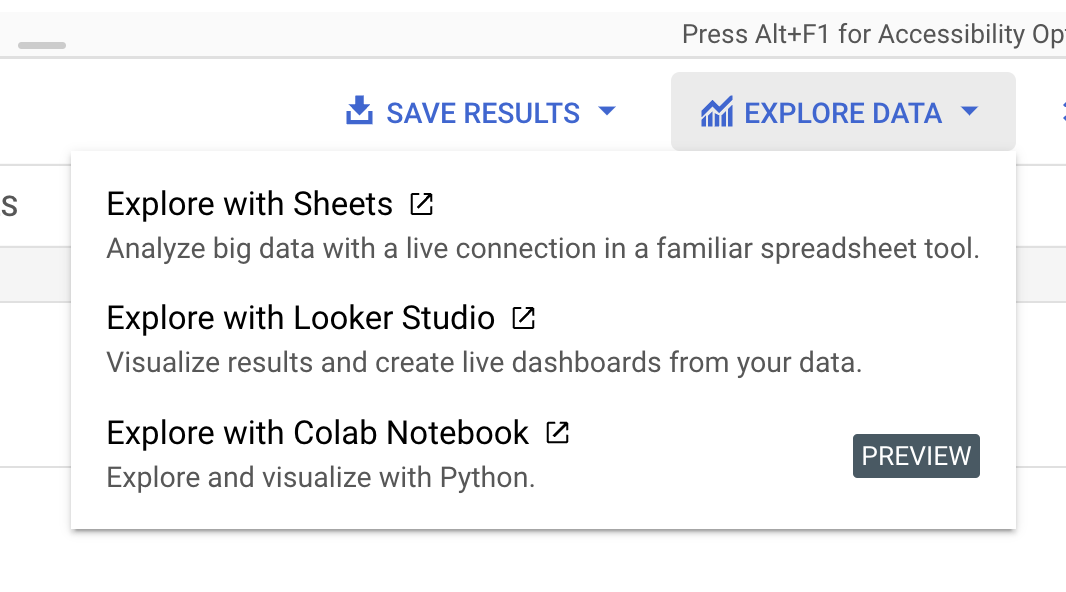Click 'Explore and visualize with Python' text
This screenshot has height=592, width=1066.
pyautogui.click(x=321, y=477)
